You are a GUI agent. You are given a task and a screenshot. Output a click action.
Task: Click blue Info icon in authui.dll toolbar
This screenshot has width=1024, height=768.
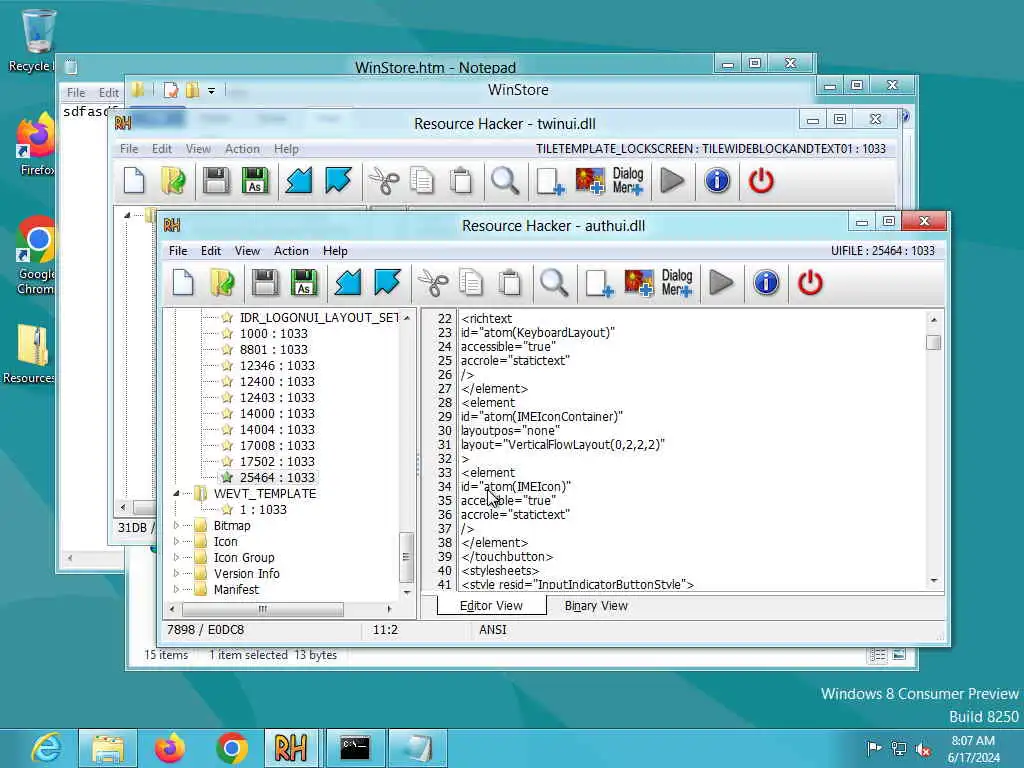click(766, 283)
